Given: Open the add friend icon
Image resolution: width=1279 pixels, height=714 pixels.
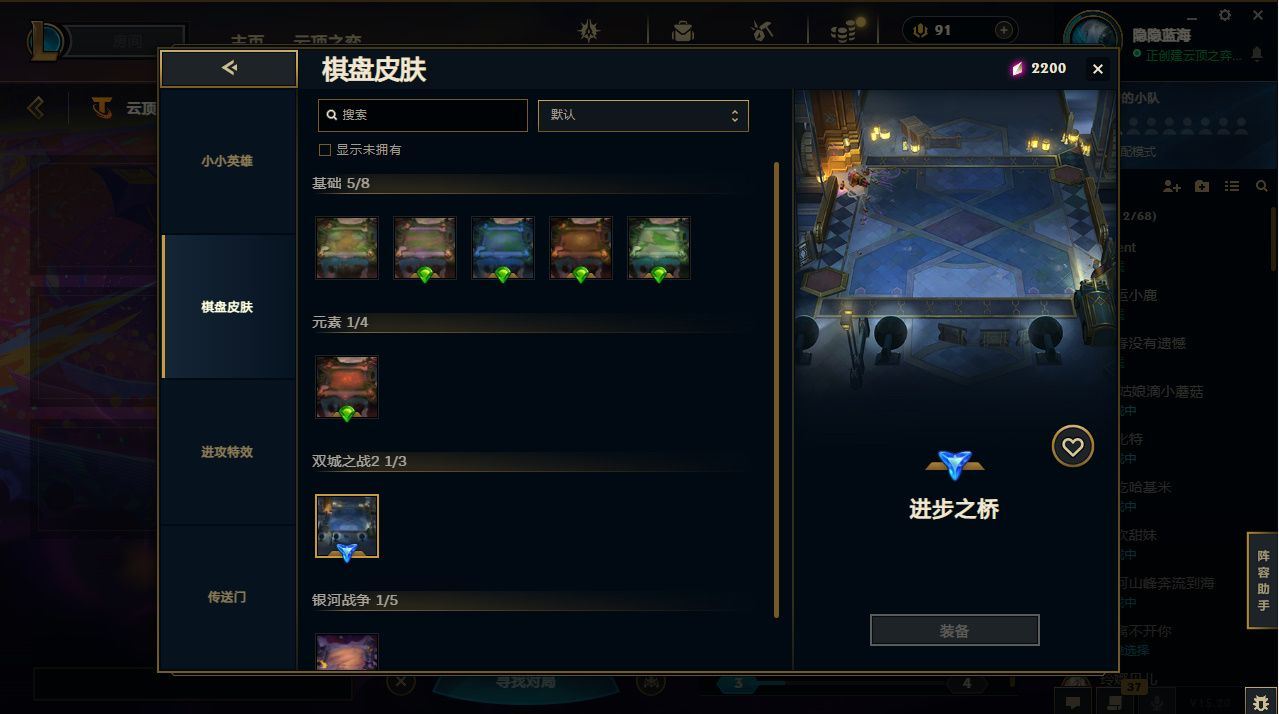Looking at the screenshot, I should (1172, 186).
